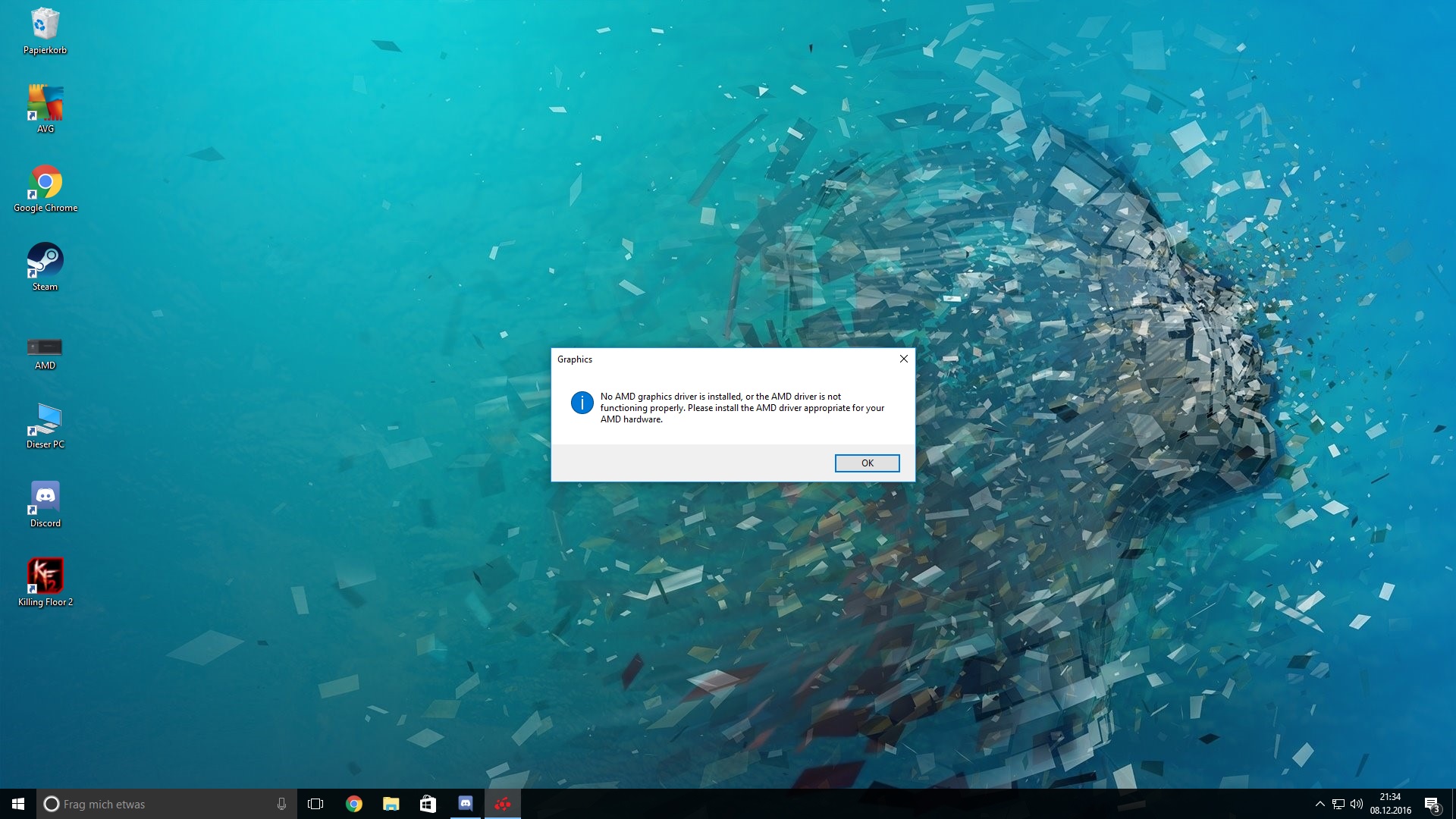Image resolution: width=1456 pixels, height=819 pixels.
Task: Expand hidden system tray icons
Action: click(1319, 804)
